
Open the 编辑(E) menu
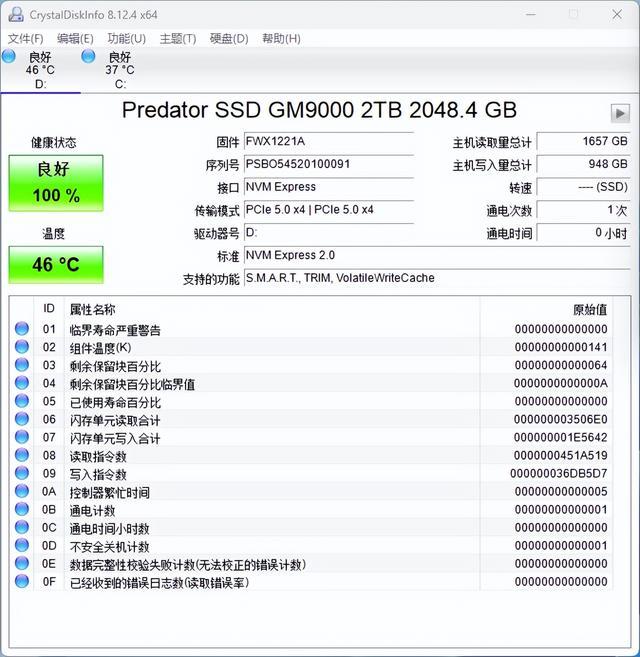(75, 39)
